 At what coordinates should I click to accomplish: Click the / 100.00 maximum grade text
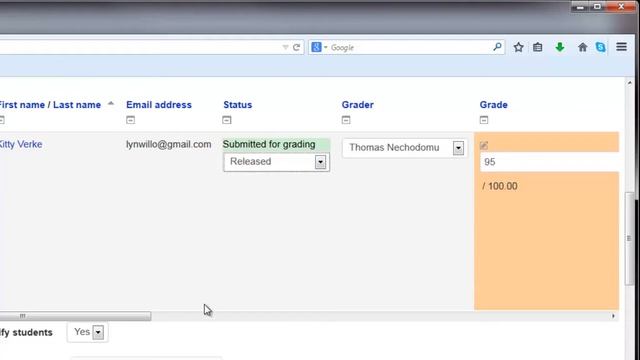(x=500, y=186)
